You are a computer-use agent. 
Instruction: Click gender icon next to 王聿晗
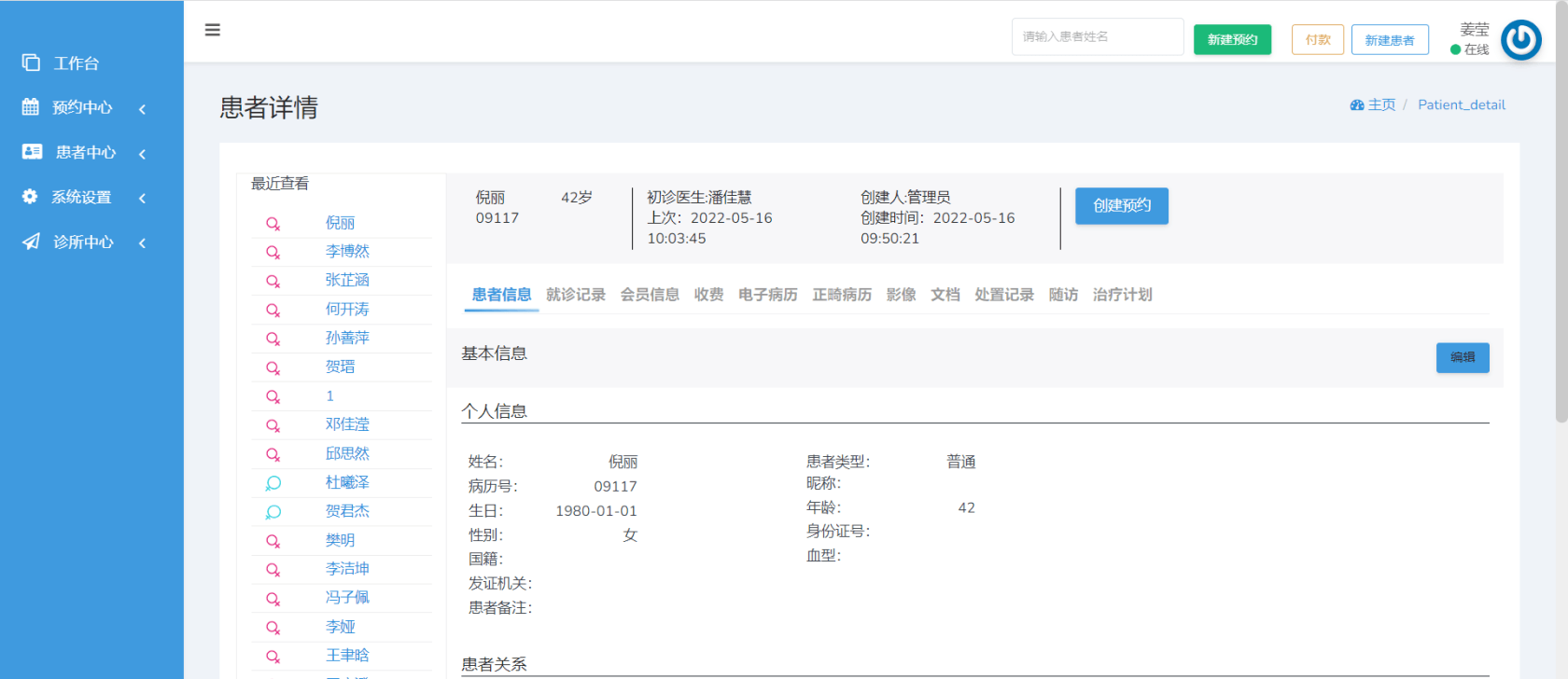273,657
